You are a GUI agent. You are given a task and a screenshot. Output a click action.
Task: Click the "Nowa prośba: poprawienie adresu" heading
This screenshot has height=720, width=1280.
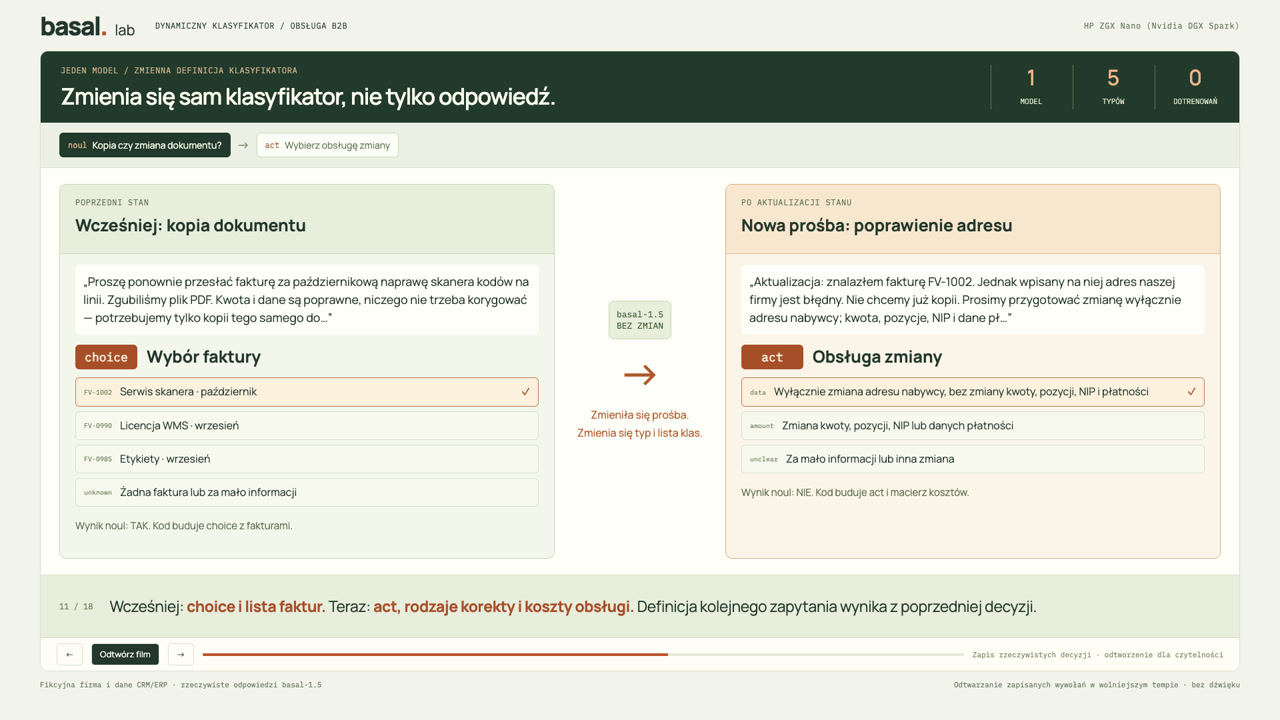coord(876,225)
